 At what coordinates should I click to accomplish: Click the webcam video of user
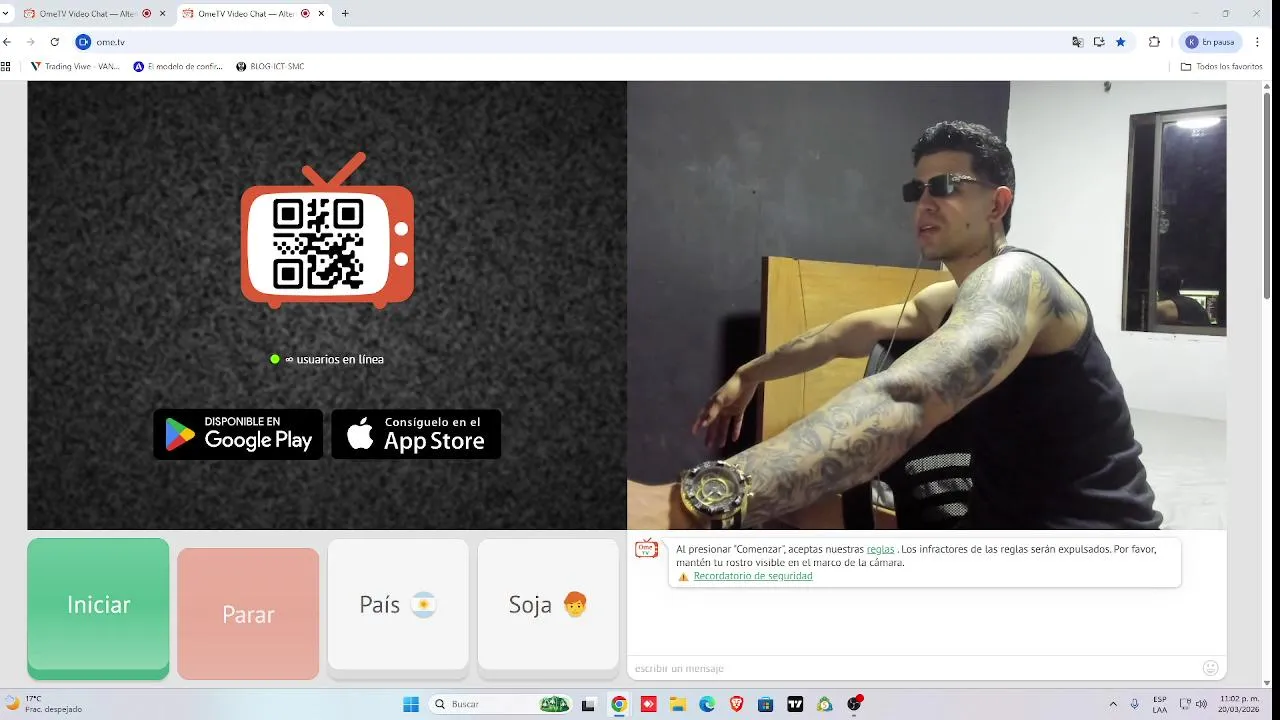pos(927,305)
